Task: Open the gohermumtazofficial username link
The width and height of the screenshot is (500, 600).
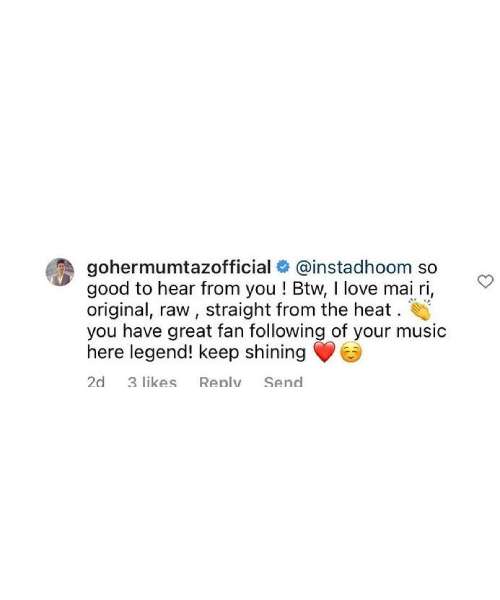Action: point(179,267)
